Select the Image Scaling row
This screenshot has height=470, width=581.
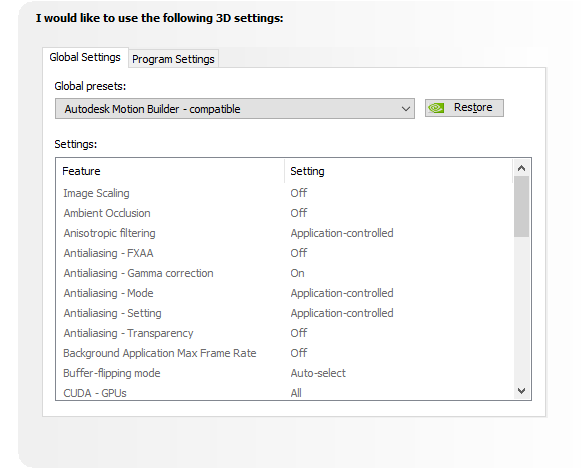285,193
